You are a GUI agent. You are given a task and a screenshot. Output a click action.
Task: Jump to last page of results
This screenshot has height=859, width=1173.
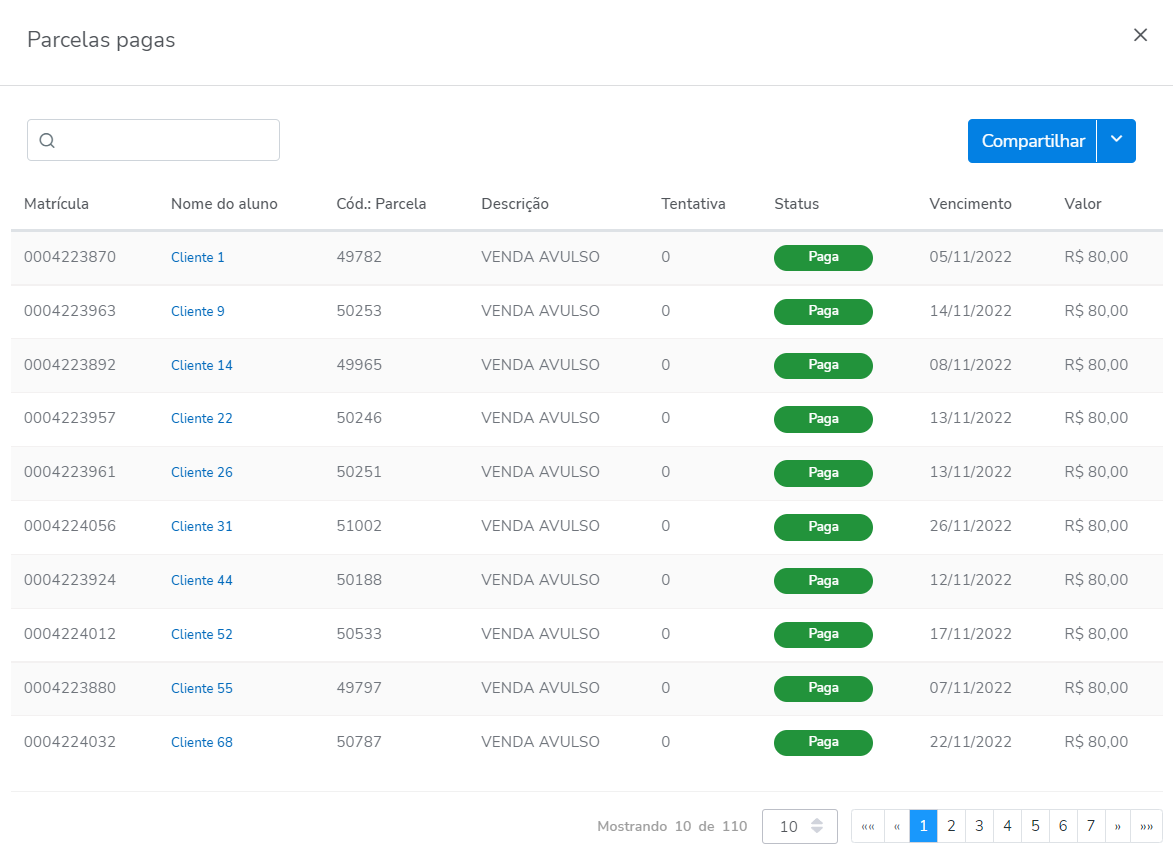click(1147, 827)
